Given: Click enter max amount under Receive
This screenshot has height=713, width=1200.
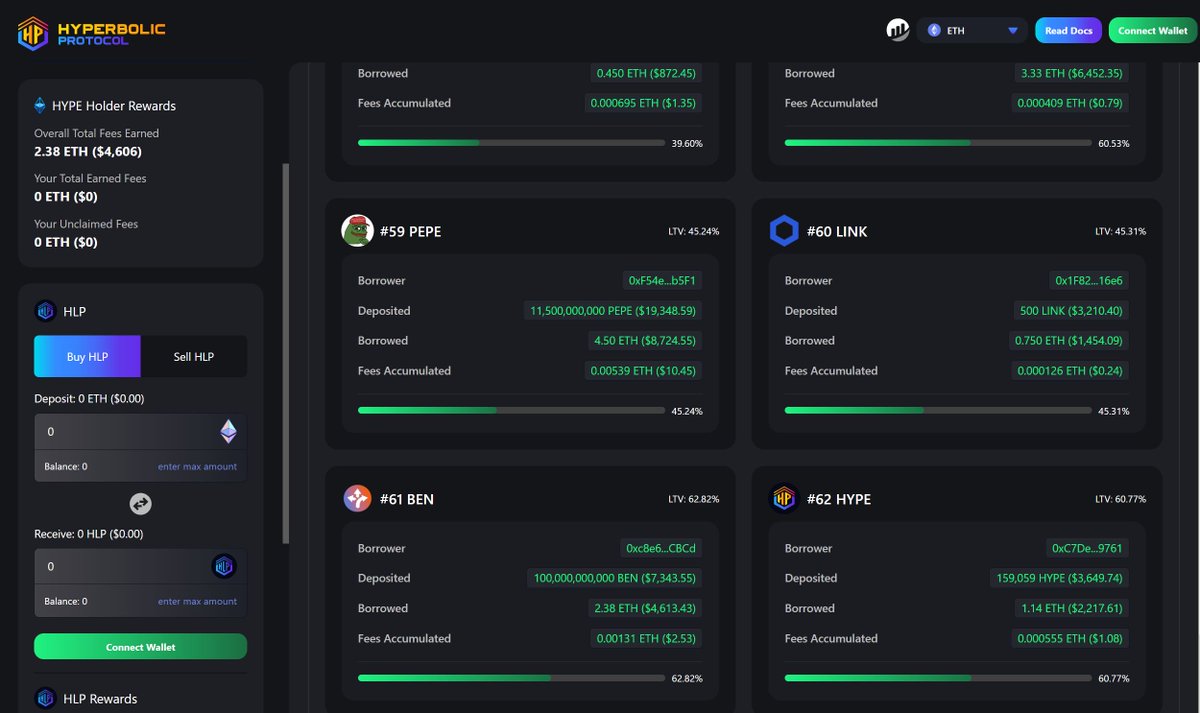Looking at the screenshot, I should [x=197, y=601].
